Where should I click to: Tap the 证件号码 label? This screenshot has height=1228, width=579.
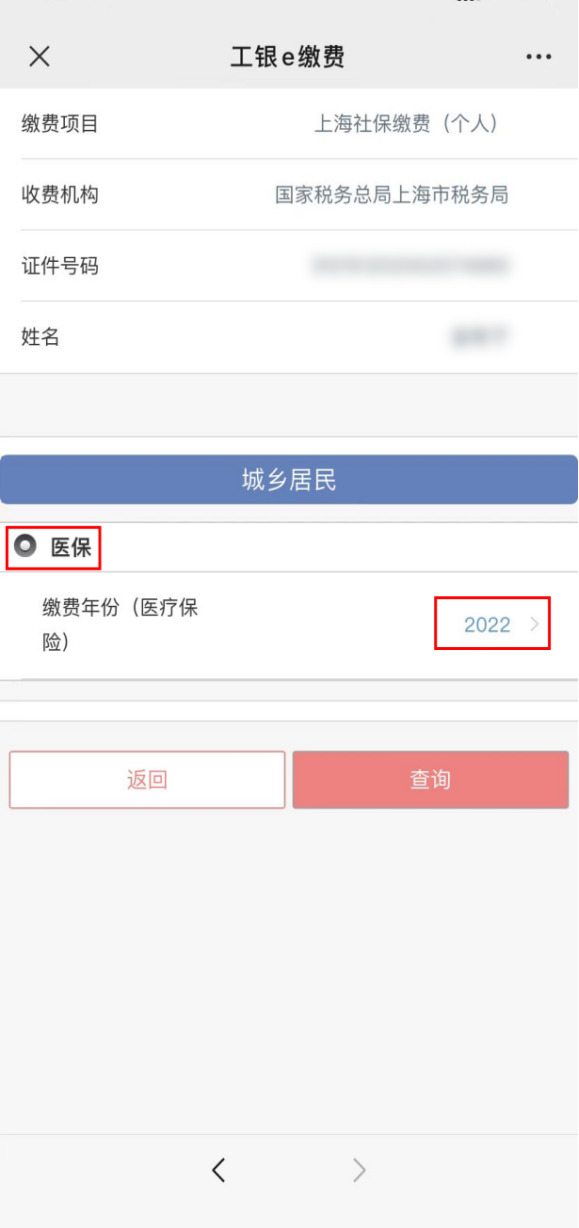click(x=60, y=266)
